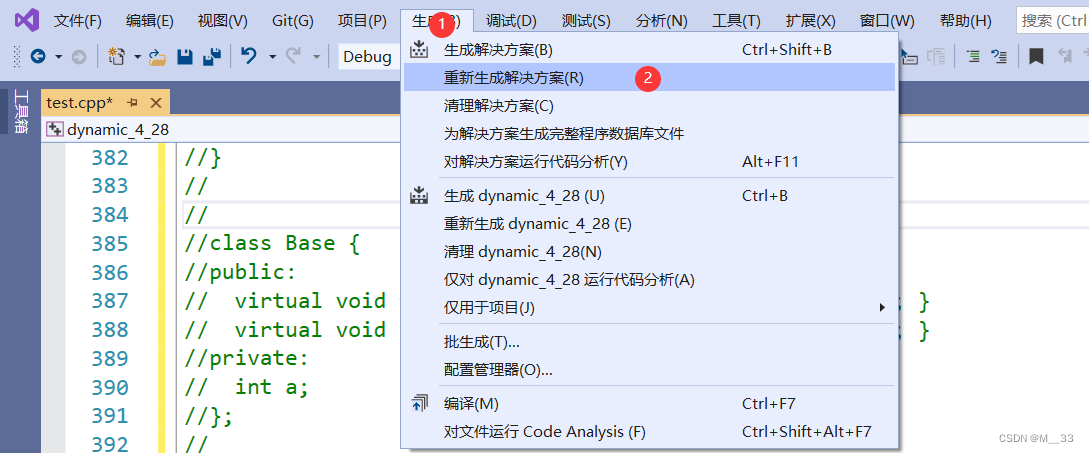Click the Save single-disk icon
This screenshot has height=453, width=1089.
point(185,56)
